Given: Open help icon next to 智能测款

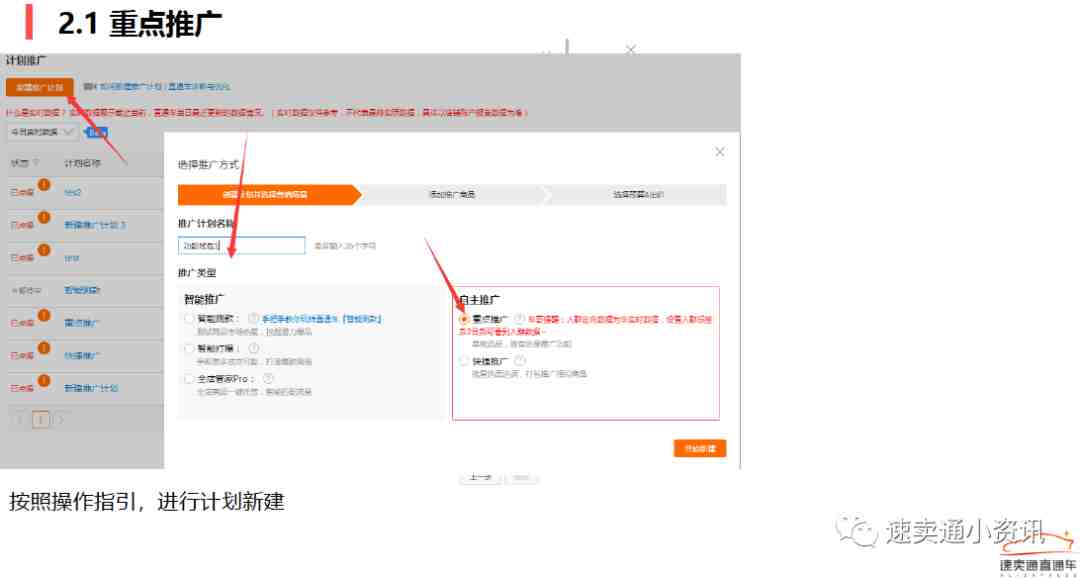Looking at the screenshot, I should (x=254, y=318).
